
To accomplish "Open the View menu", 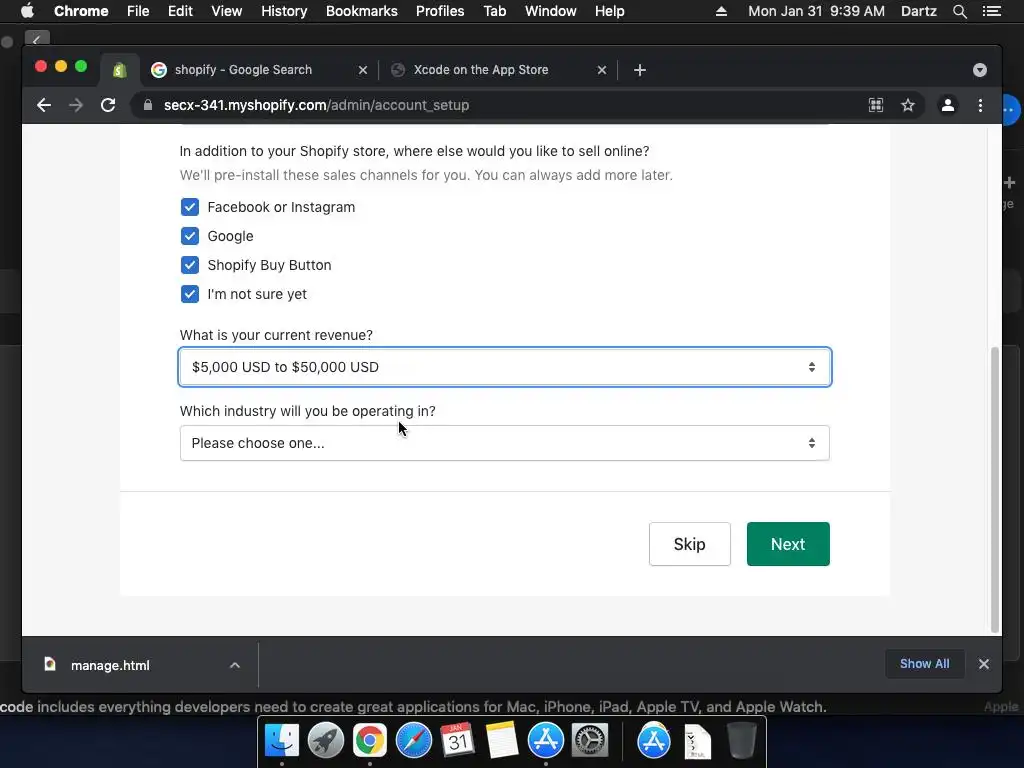I will click(x=227, y=11).
